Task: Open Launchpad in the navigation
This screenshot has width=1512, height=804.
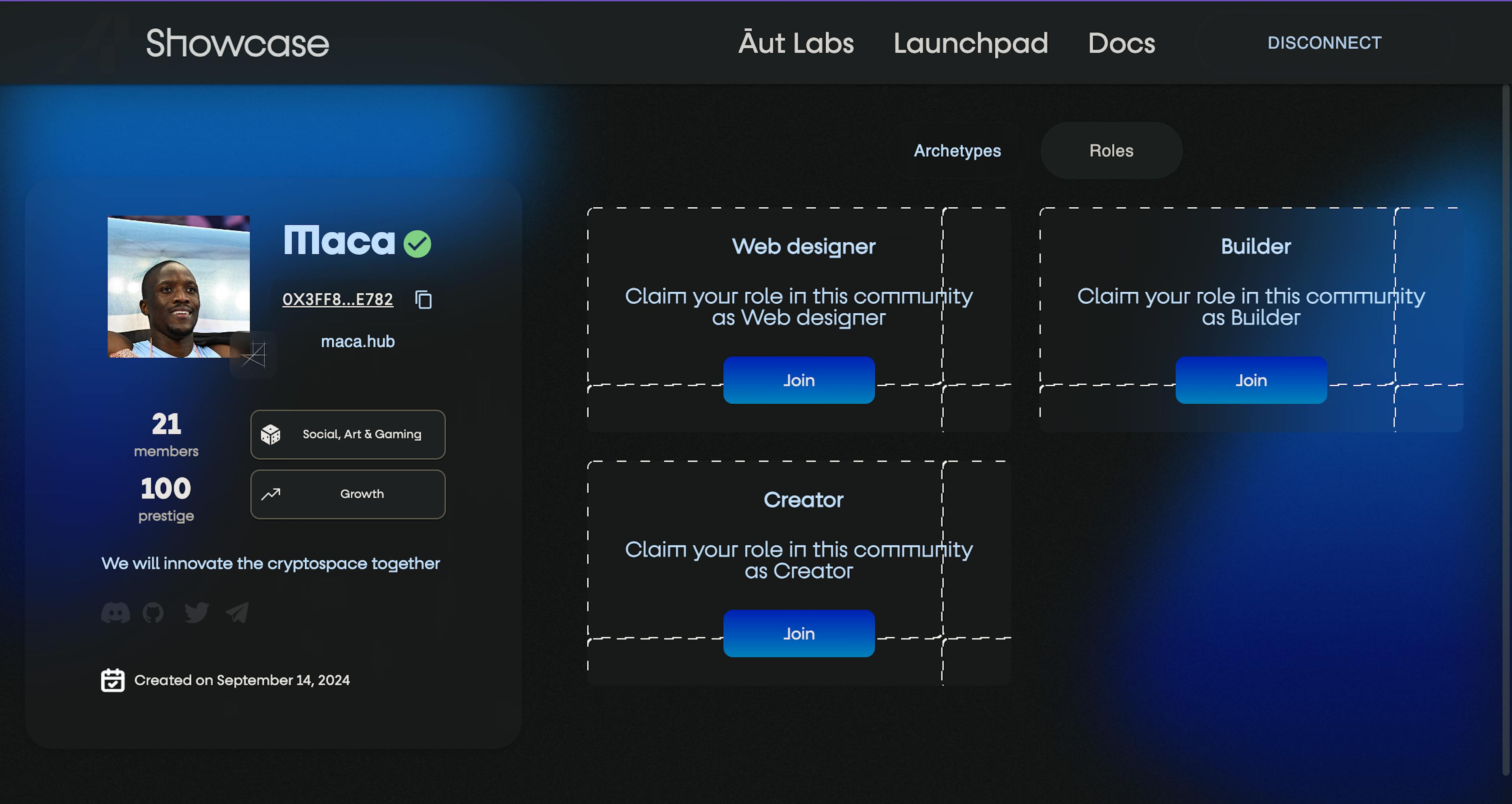Action: pyautogui.click(x=970, y=43)
